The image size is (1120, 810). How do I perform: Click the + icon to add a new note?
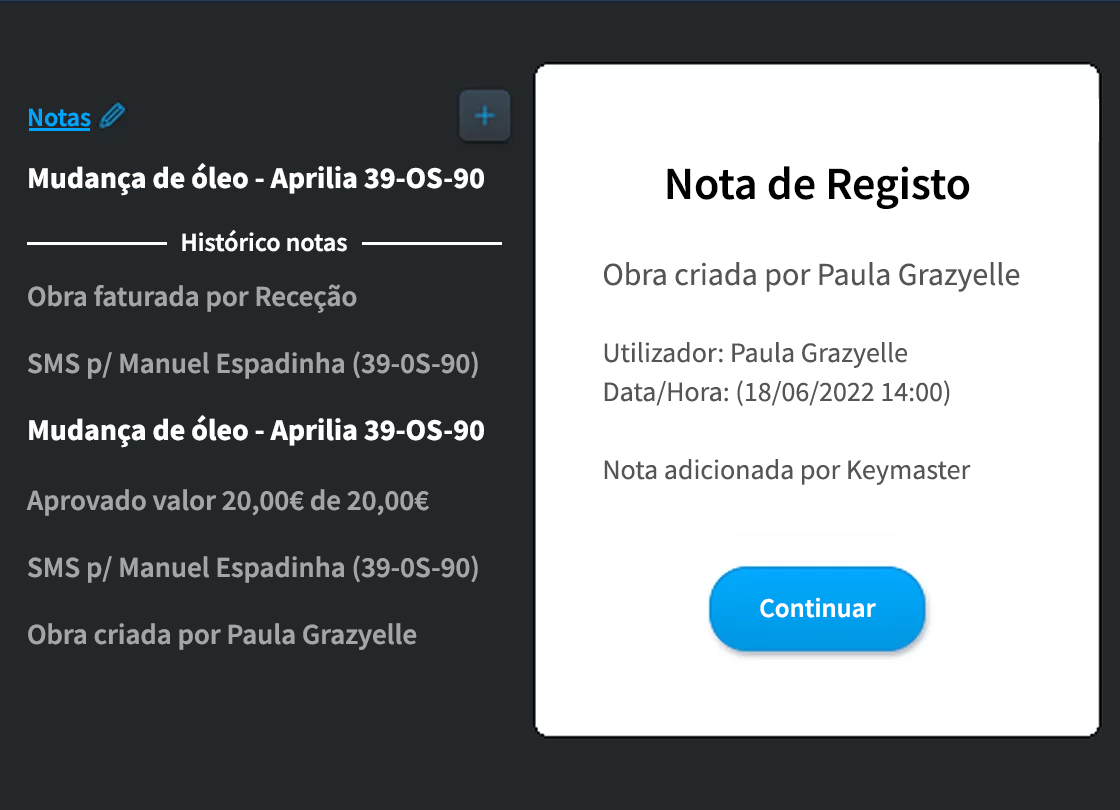point(484,115)
